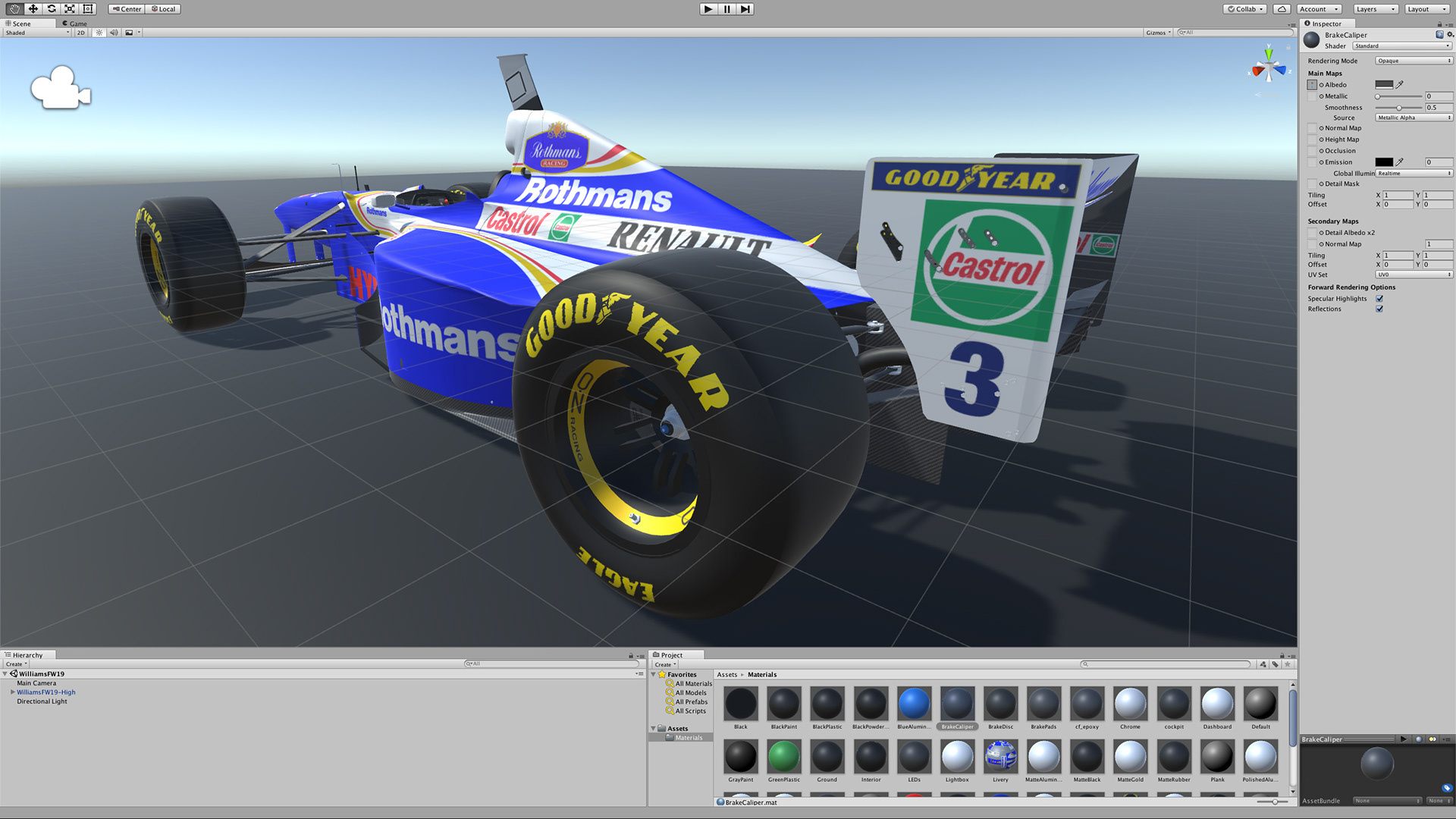The image size is (1456, 819).
Task: Toggle scene lighting sun icon
Action: pos(99,33)
